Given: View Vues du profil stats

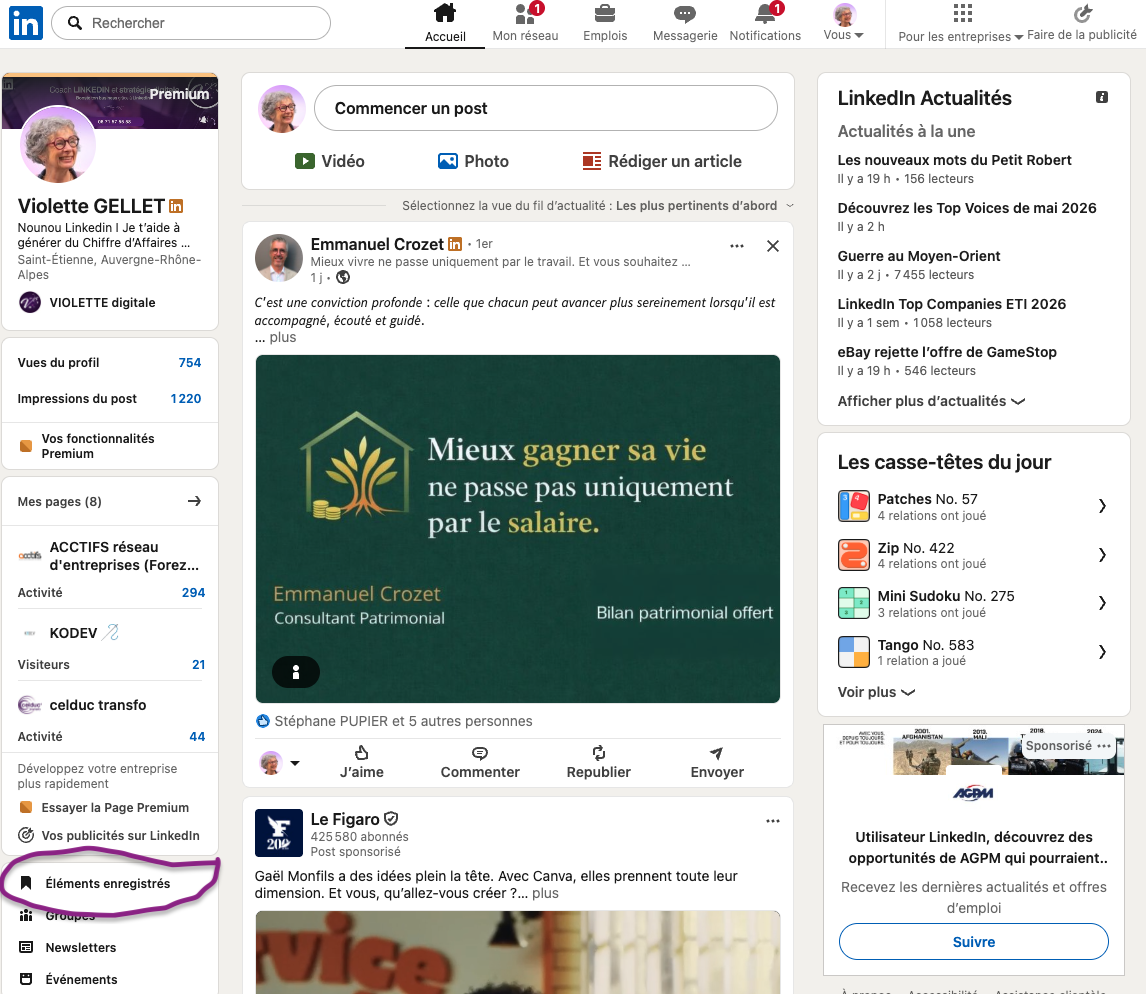Looking at the screenshot, I should point(110,363).
